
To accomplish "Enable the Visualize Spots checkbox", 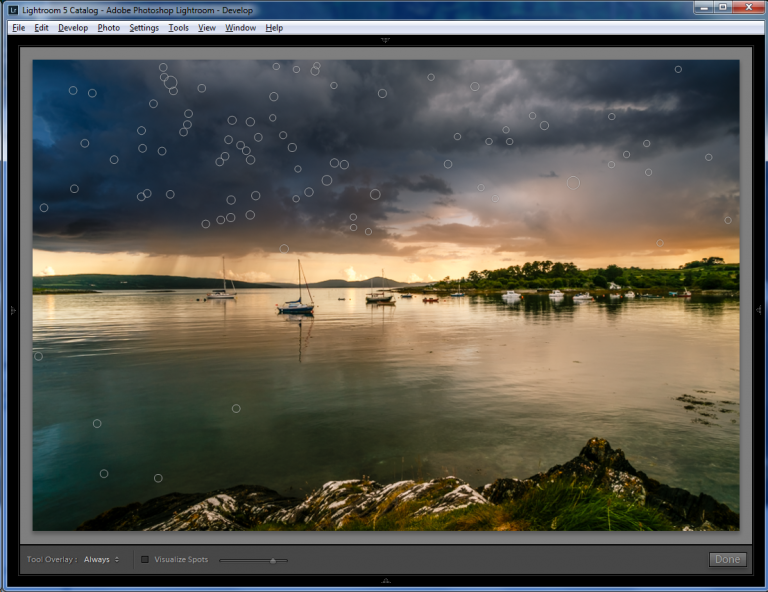I will (x=145, y=559).
